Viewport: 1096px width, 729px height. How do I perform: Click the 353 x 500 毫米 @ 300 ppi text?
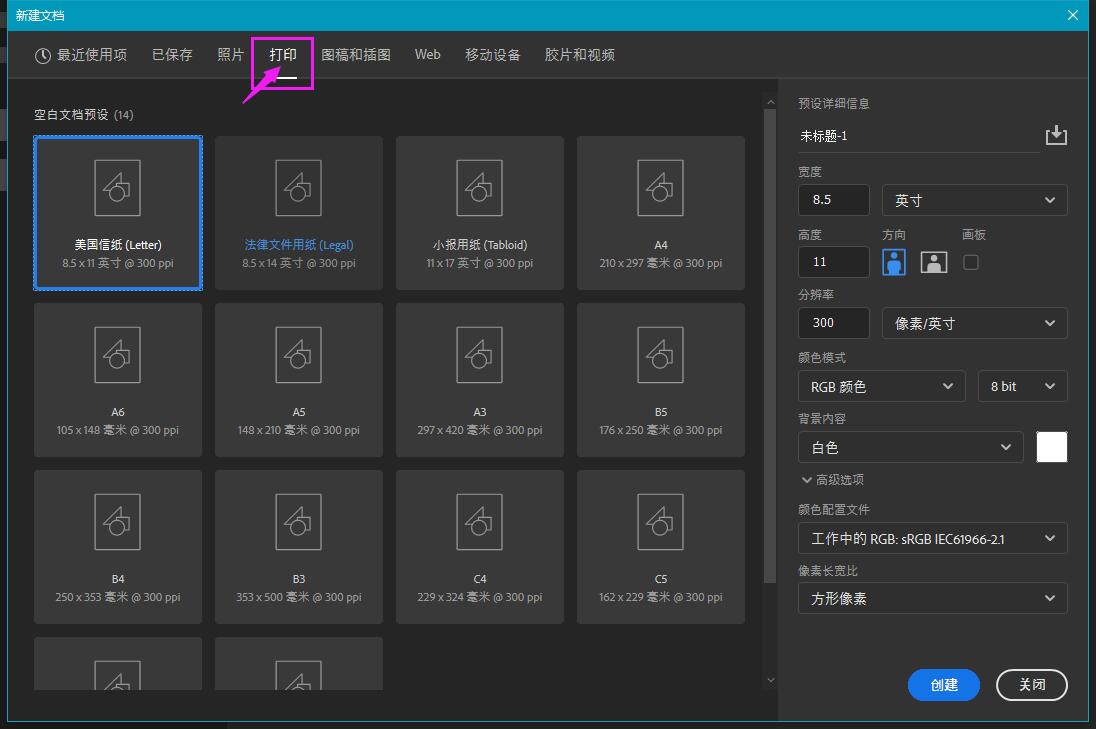[298, 598]
